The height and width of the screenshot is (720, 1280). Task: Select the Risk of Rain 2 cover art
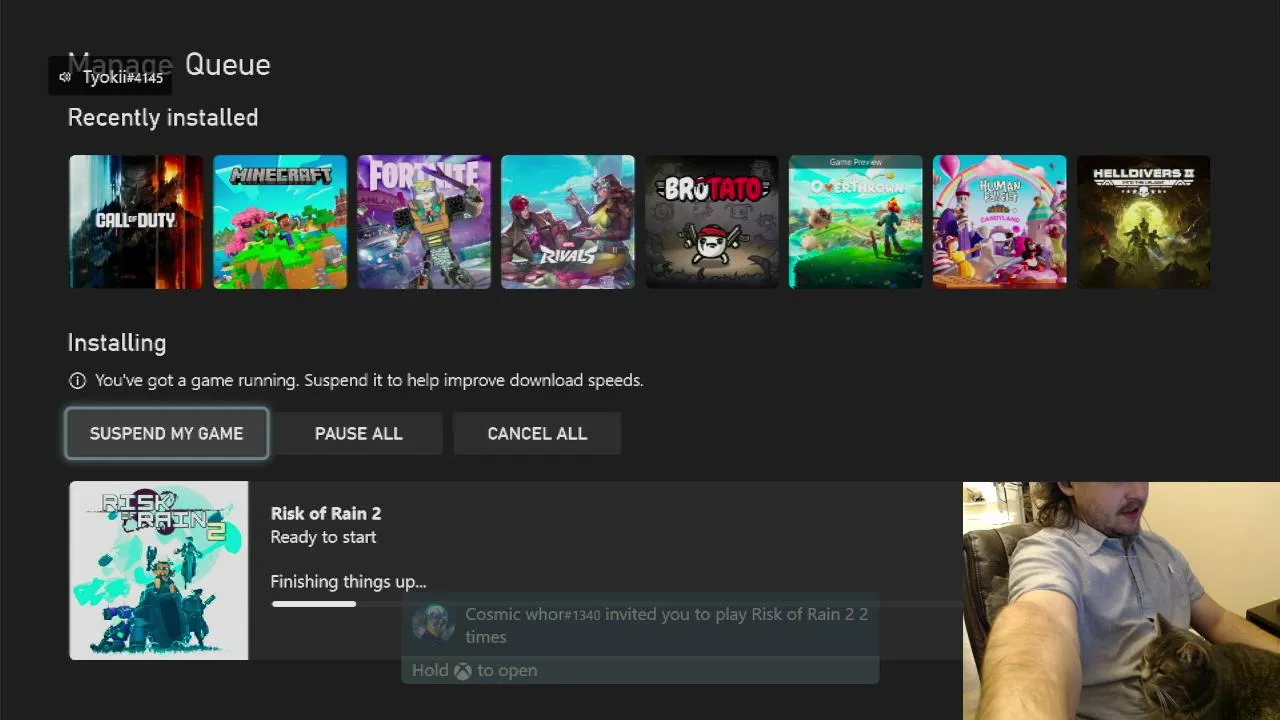pos(159,570)
